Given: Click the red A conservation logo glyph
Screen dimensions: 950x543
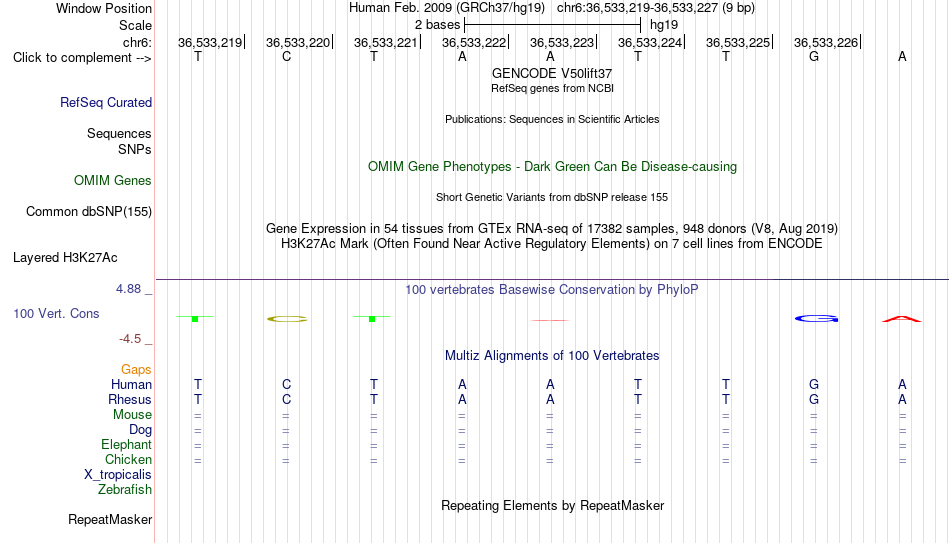Looking at the screenshot, I should 902,319.
